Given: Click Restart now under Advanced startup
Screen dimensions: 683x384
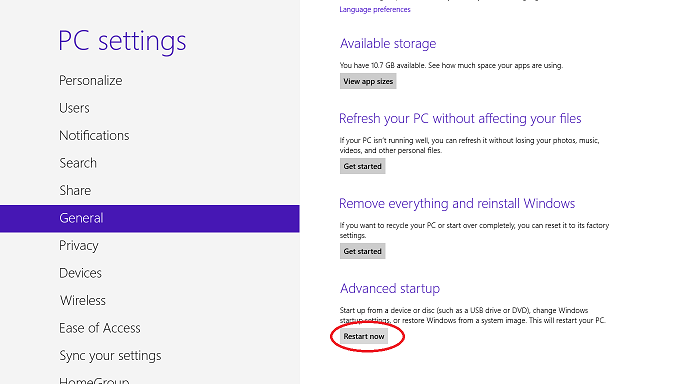Looking at the screenshot, I should (x=364, y=336).
